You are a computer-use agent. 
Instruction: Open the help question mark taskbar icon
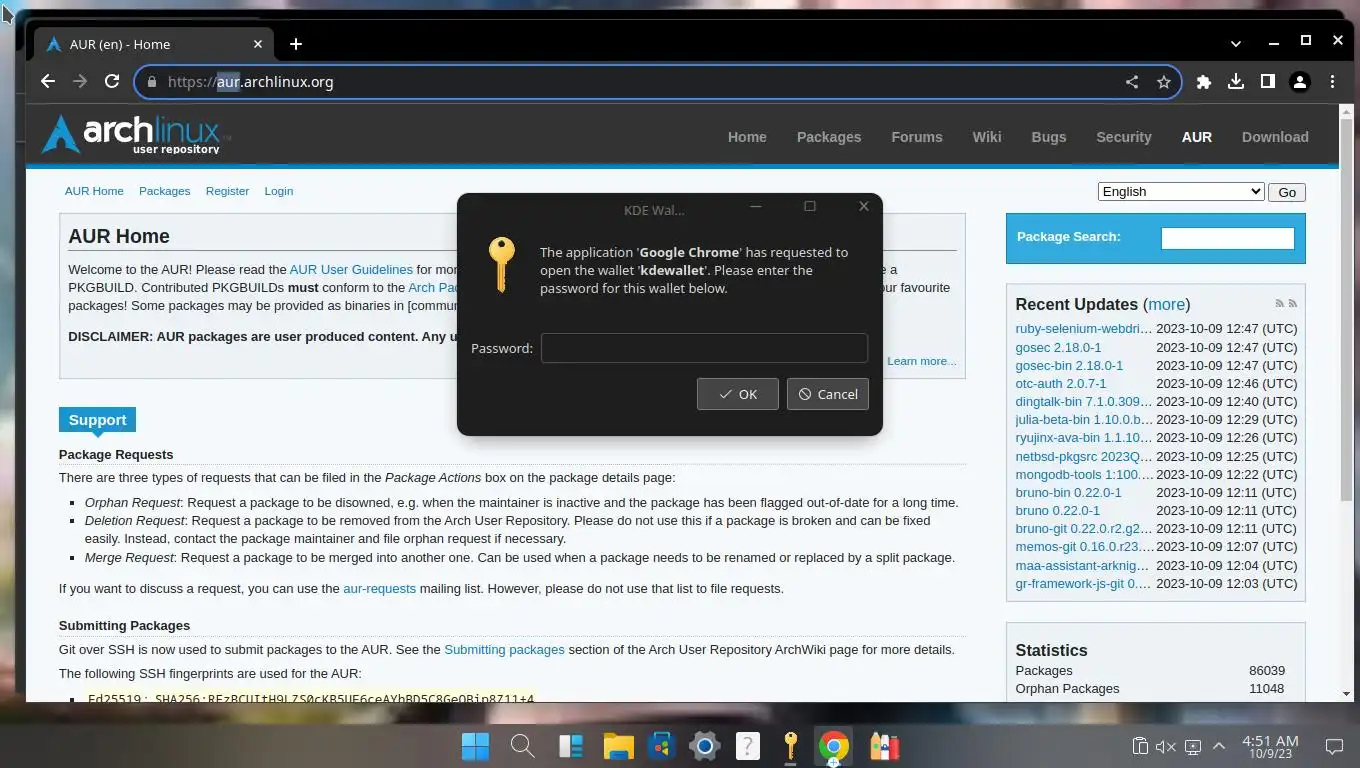747,746
